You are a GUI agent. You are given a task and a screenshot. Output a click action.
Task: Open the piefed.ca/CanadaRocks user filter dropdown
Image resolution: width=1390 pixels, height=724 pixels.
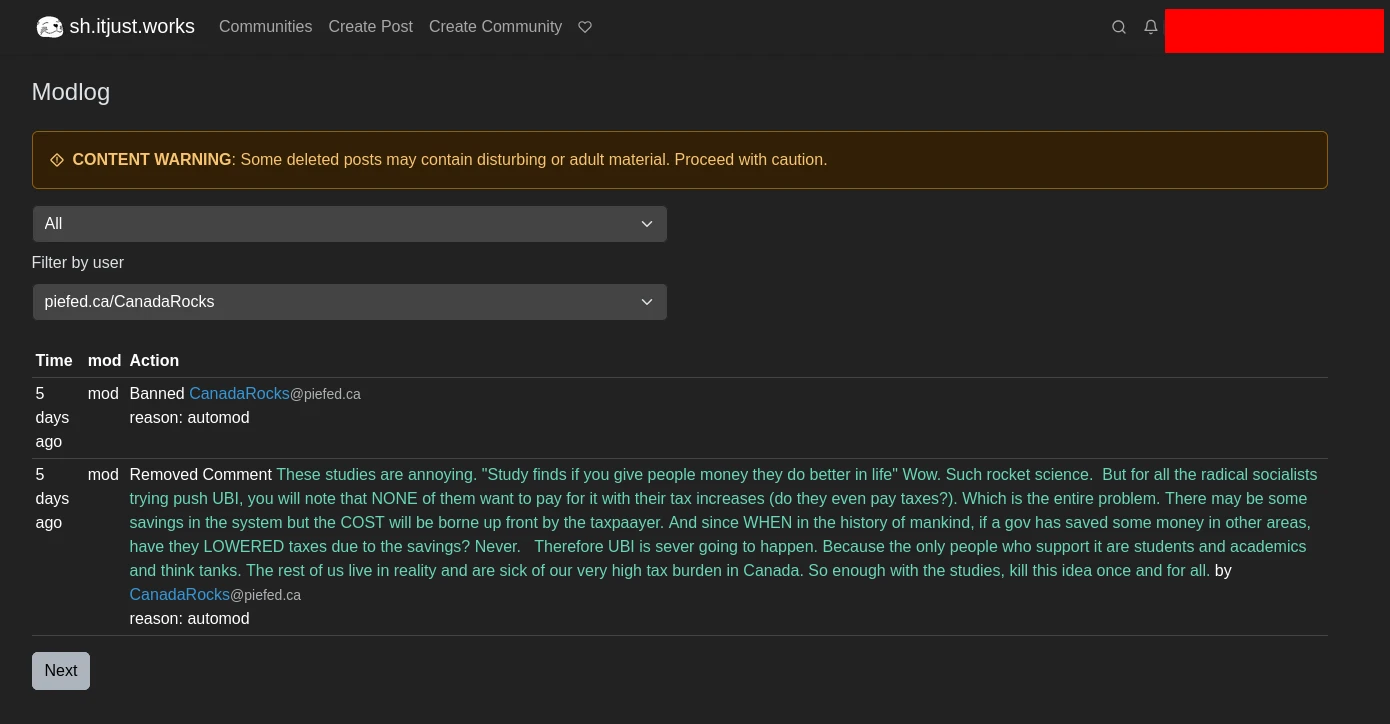coord(349,302)
